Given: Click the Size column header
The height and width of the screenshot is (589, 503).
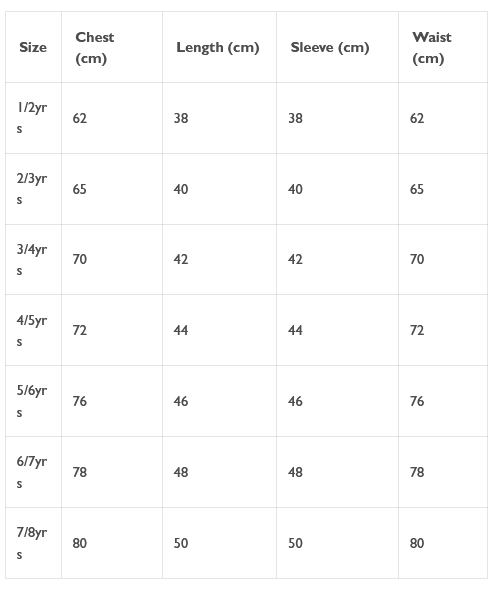Looking at the screenshot, I should pyautogui.click(x=33, y=47).
